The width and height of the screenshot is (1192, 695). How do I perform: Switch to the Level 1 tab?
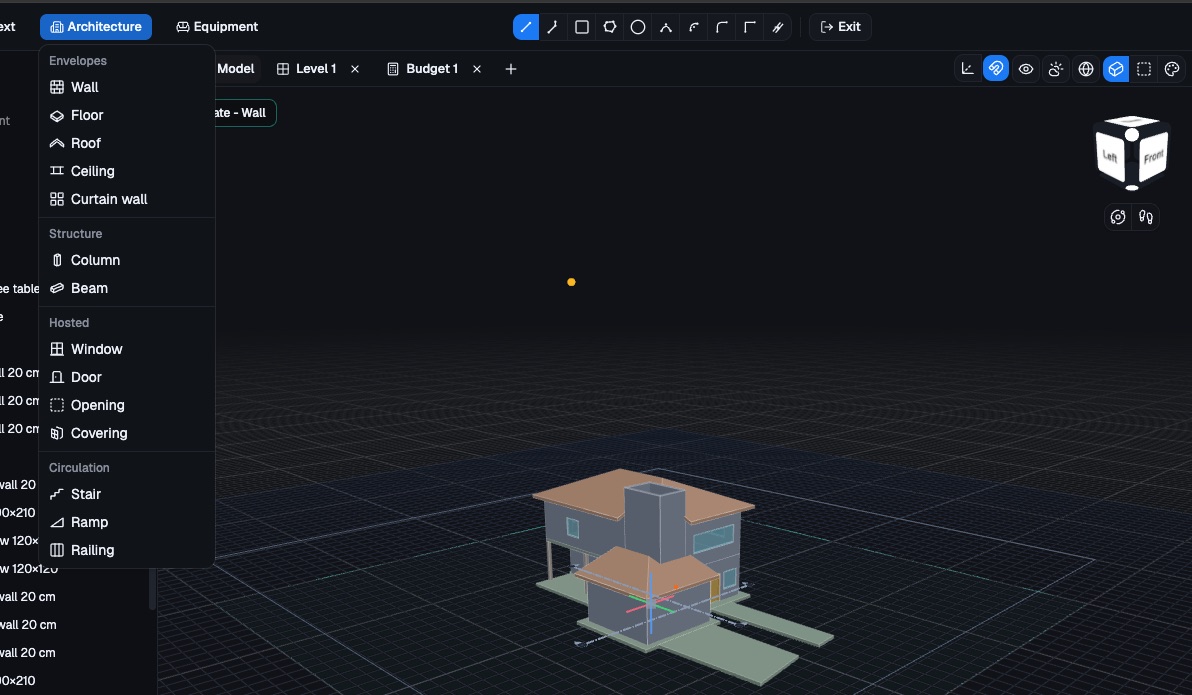pyautogui.click(x=307, y=69)
